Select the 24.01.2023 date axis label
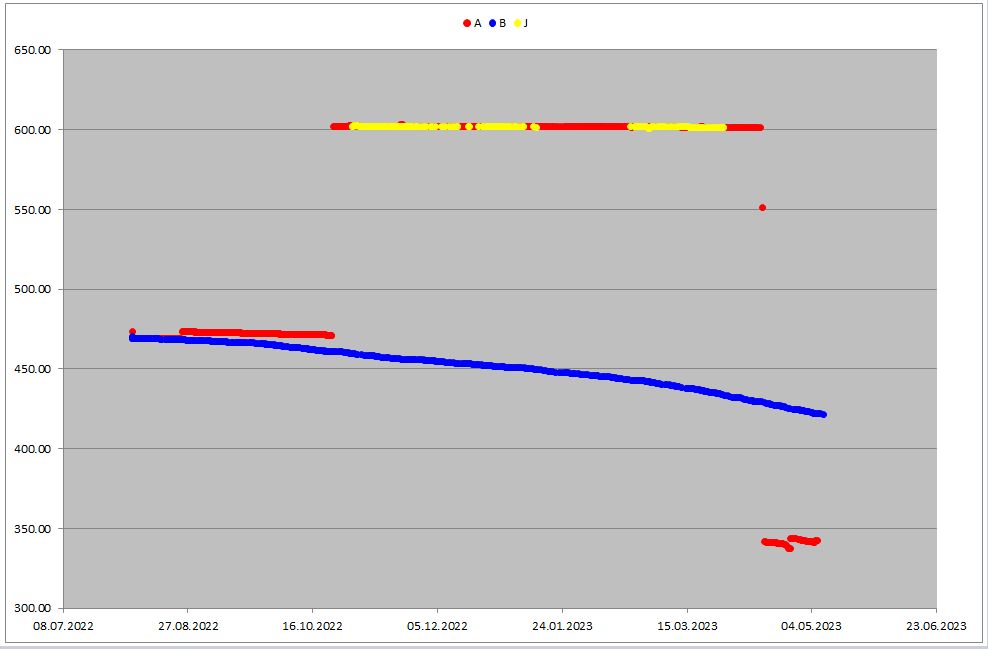The height and width of the screenshot is (649, 988). click(x=562, y=626)
